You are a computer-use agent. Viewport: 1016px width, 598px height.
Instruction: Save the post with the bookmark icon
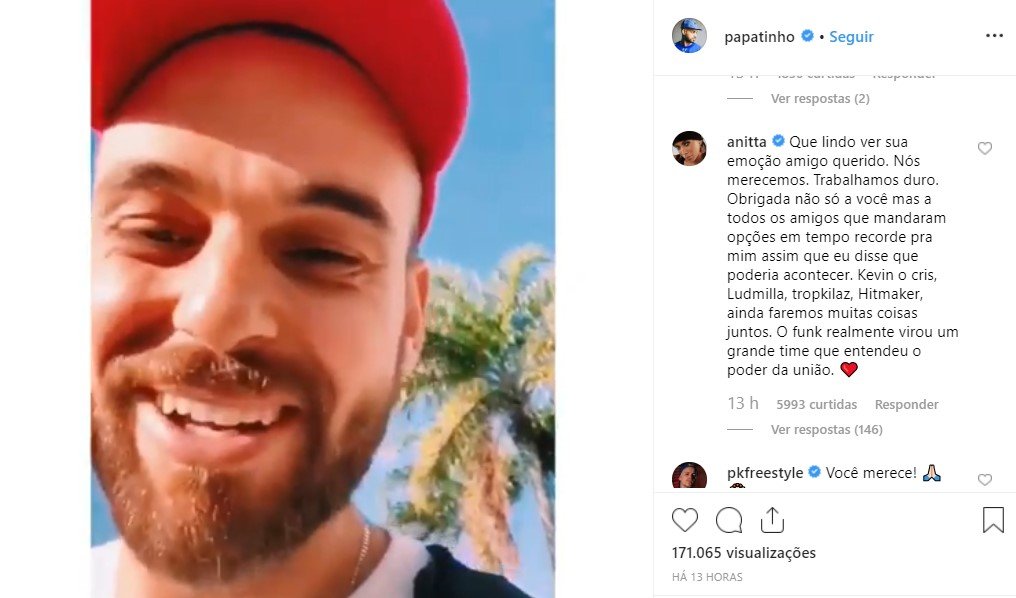[x=993, y=520]
